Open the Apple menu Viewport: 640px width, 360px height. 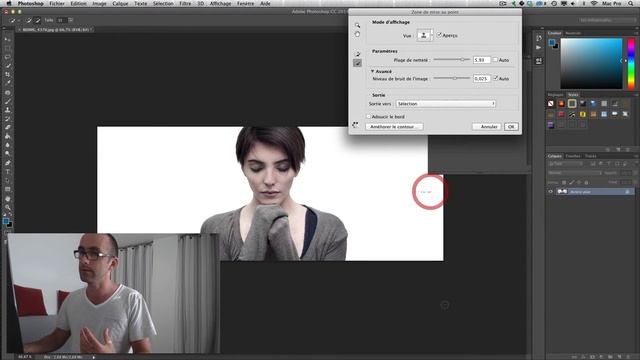9,3
